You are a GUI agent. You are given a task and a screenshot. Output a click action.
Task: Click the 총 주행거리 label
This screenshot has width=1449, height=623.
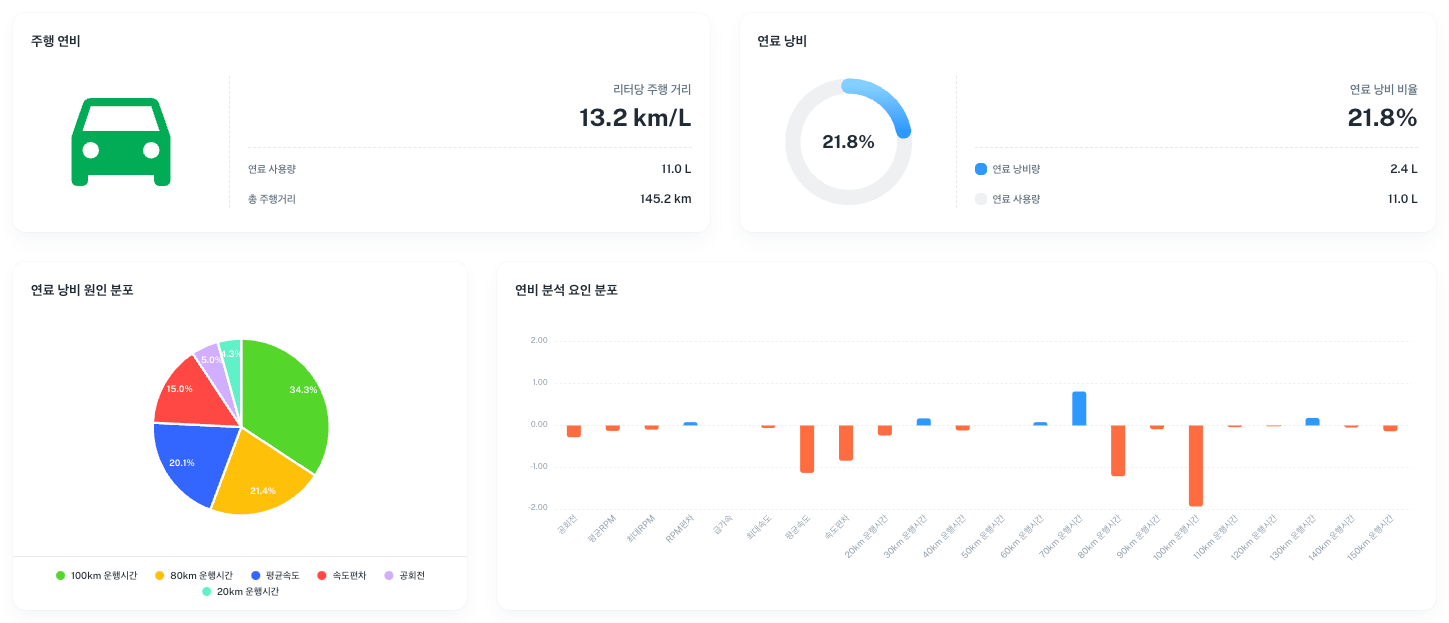click(272, 199)
